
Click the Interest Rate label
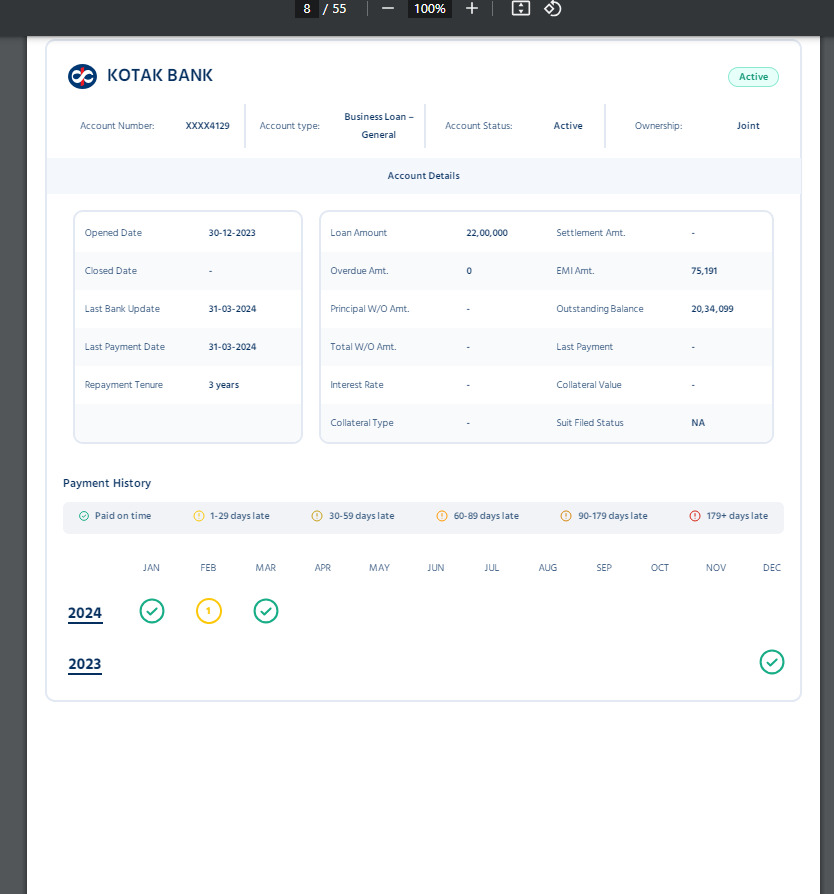pyautogui.click(x=357, y=385)
